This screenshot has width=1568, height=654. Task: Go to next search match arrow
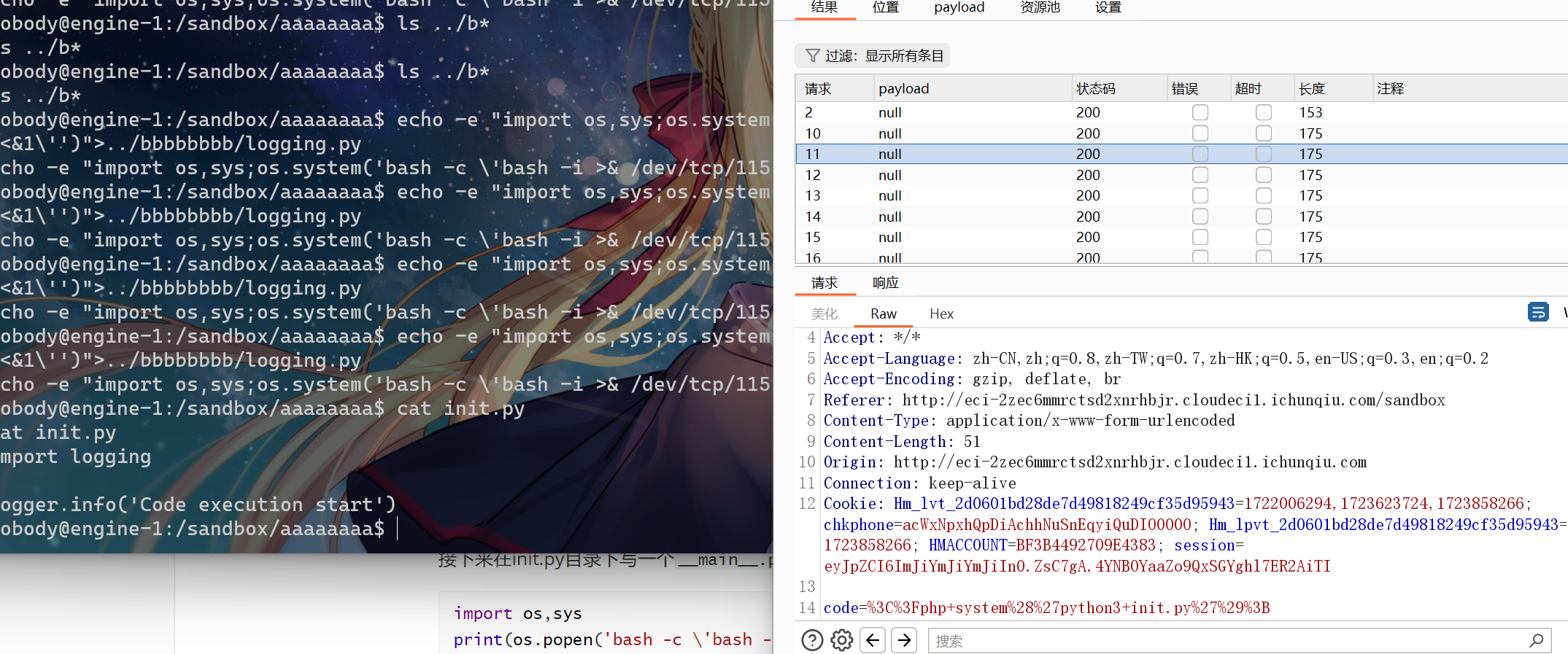tap(904, 640)
